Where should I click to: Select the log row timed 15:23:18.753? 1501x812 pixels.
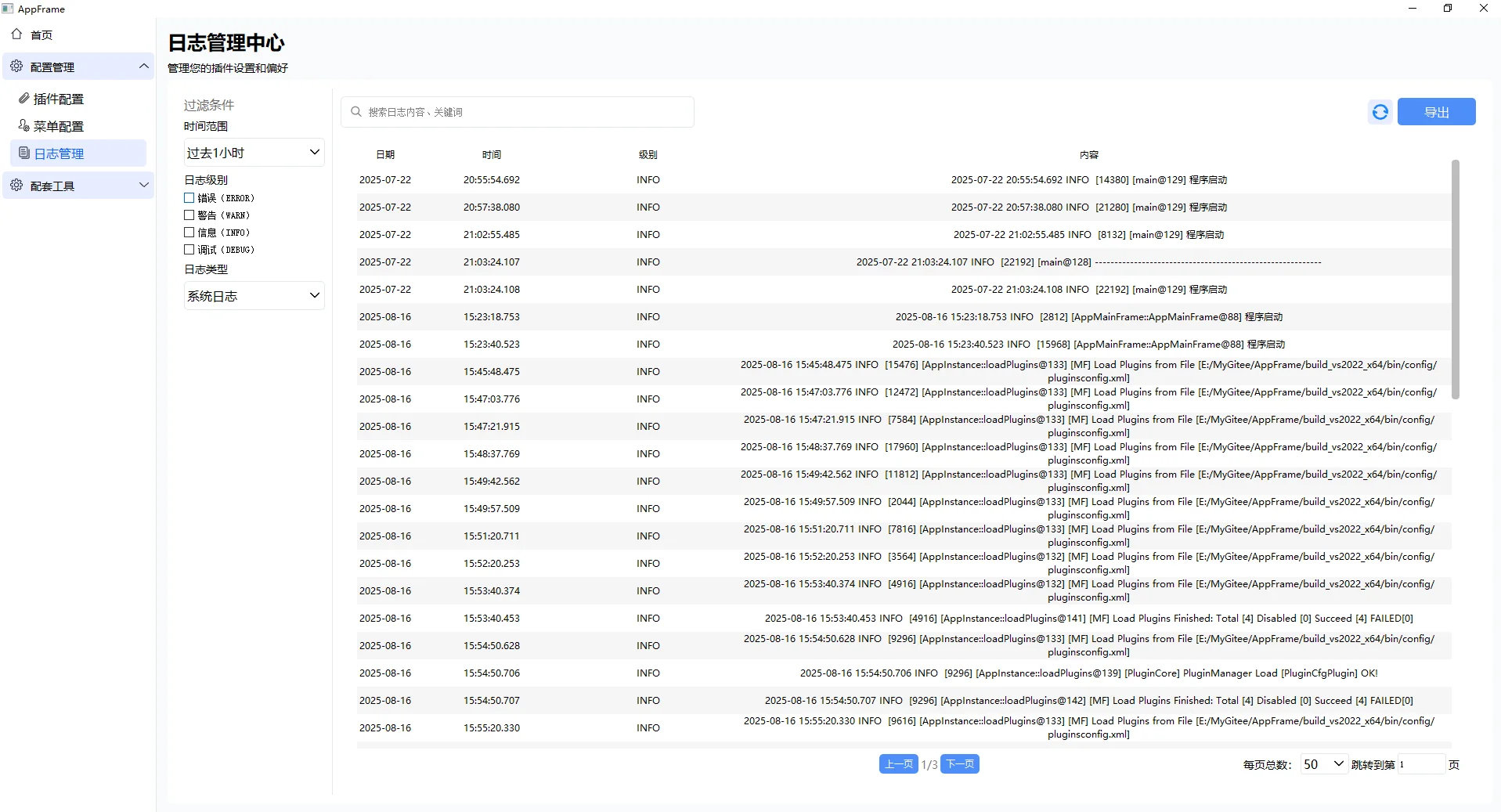pos(904,317)
